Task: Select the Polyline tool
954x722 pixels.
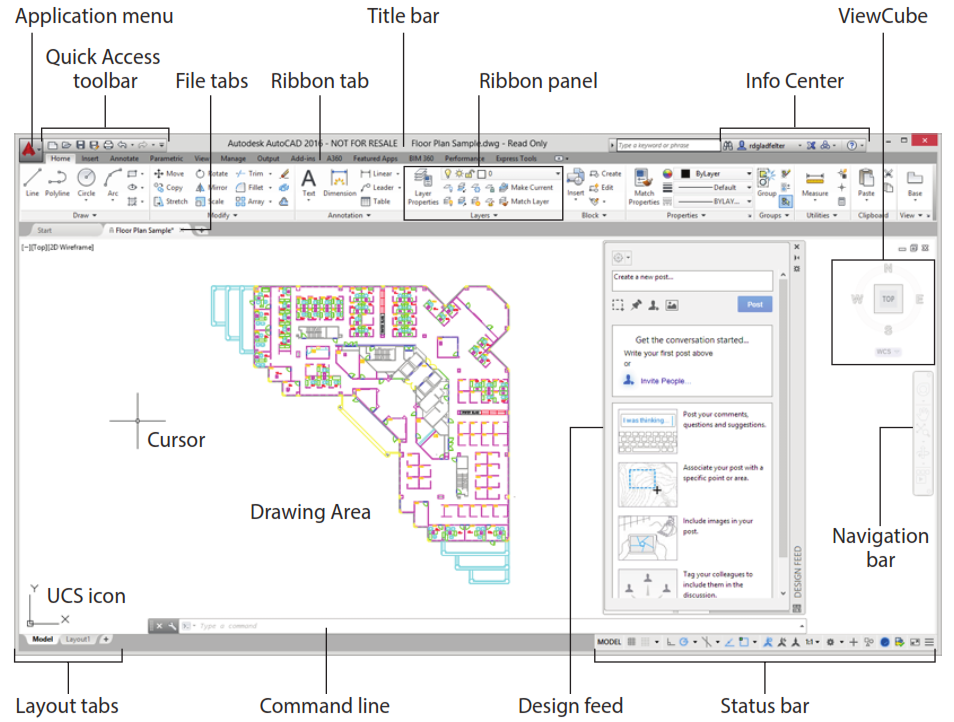Action: pos(57,178)
